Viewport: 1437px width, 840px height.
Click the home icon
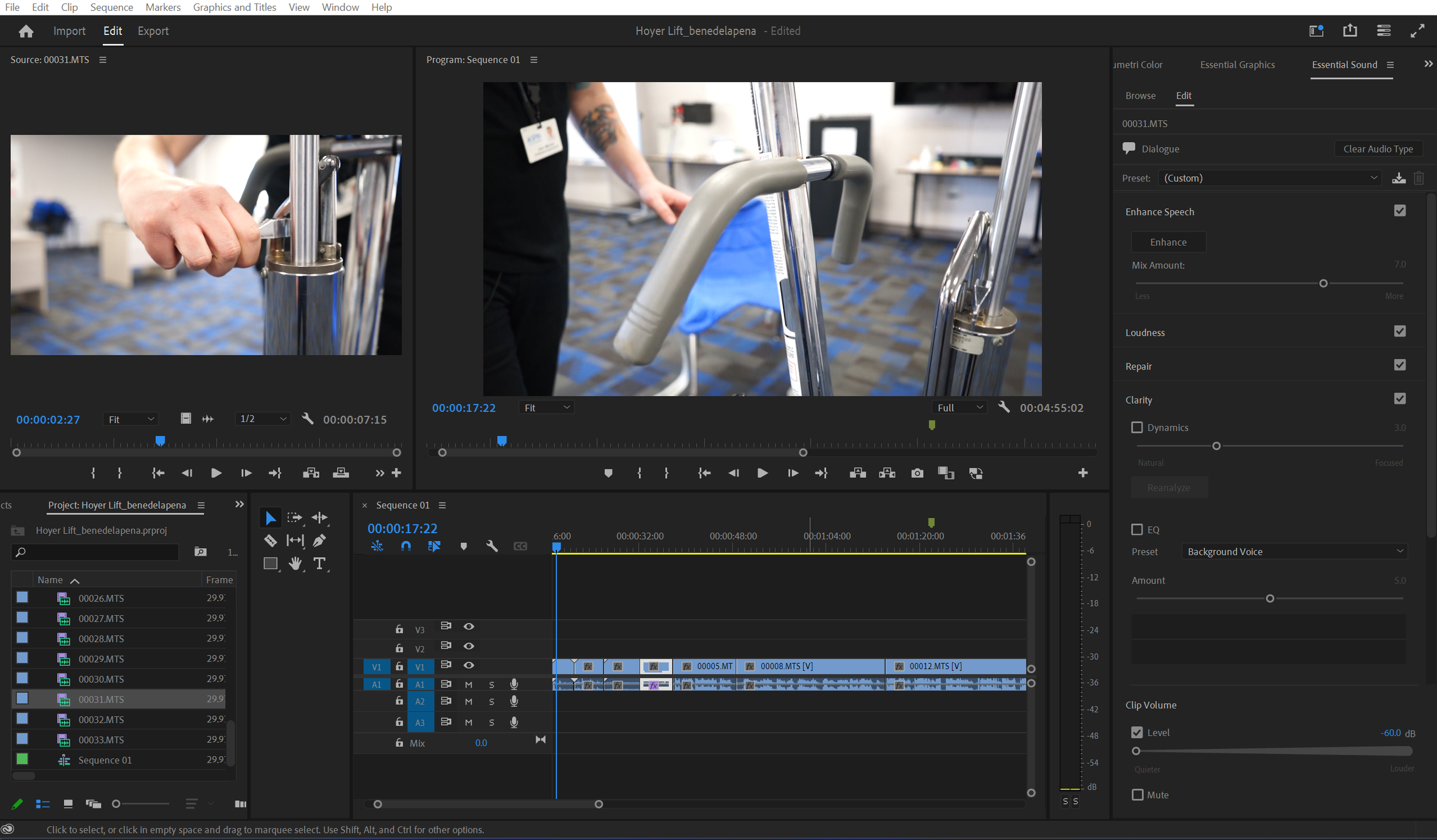tap(26, 31)
